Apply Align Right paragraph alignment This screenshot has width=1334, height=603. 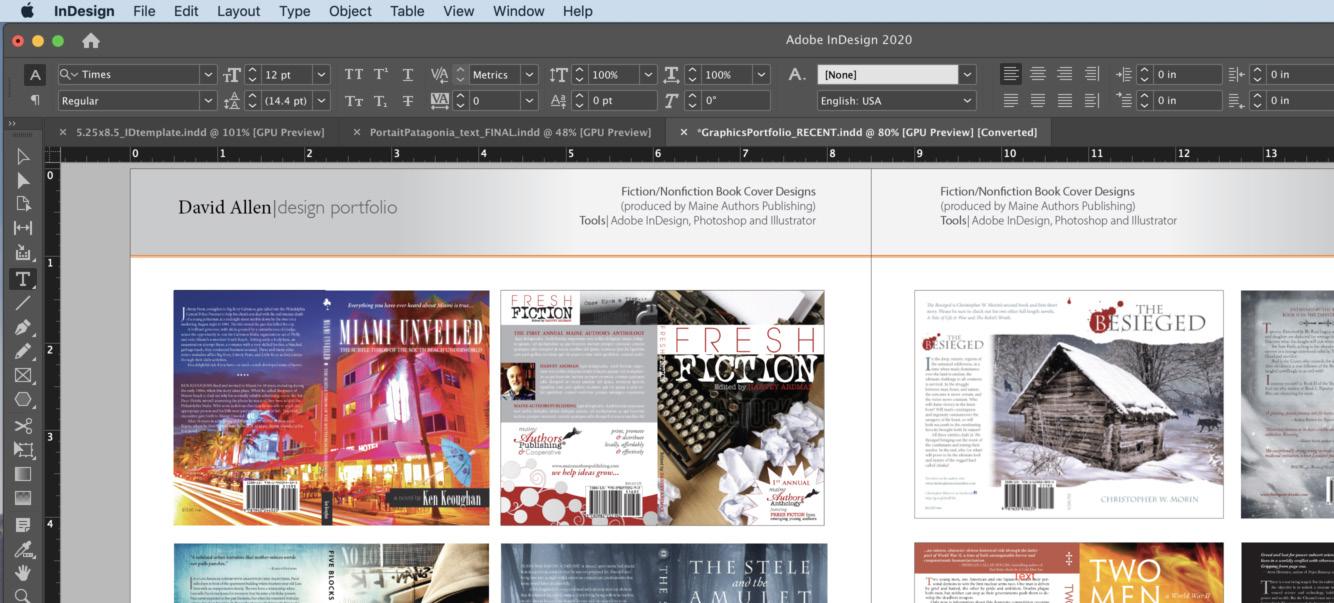point(1065,75)
